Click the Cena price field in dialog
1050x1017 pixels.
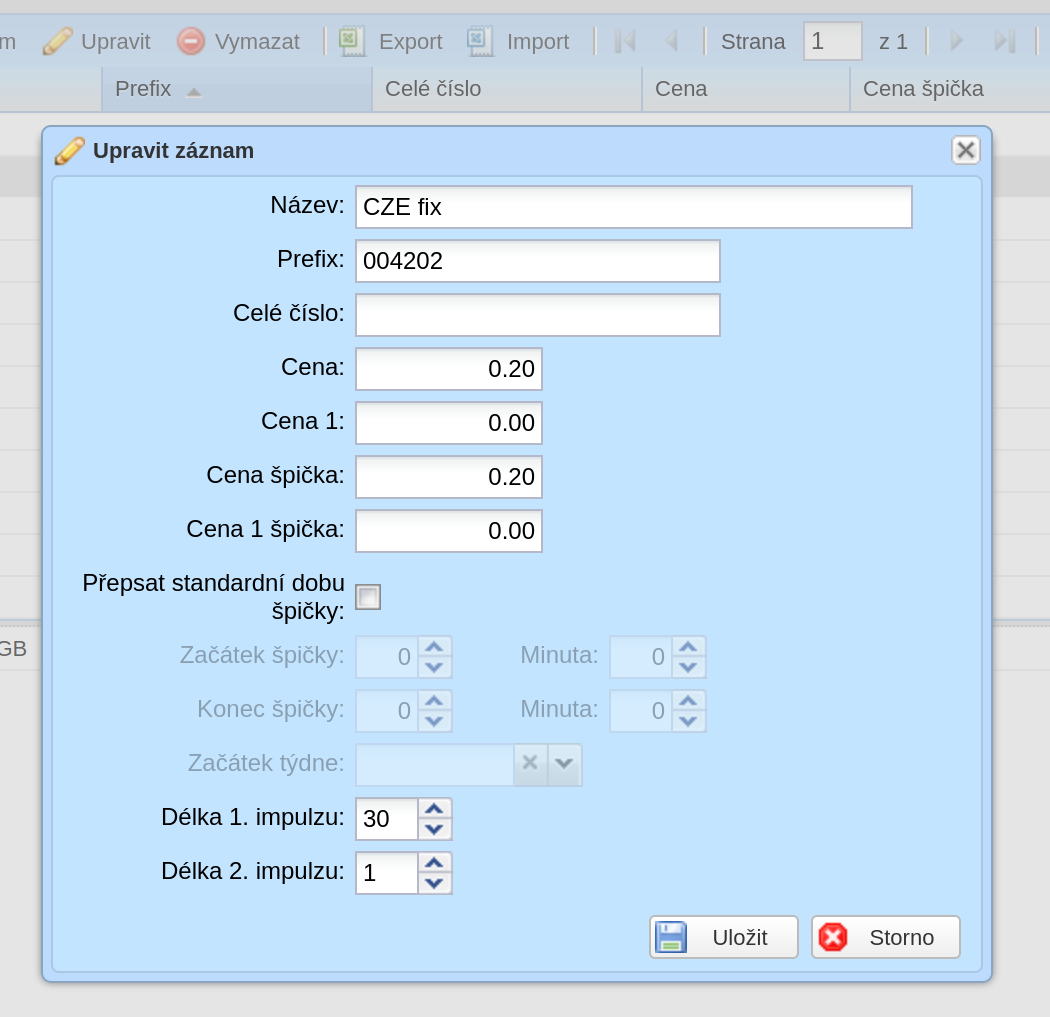(449, 369)
